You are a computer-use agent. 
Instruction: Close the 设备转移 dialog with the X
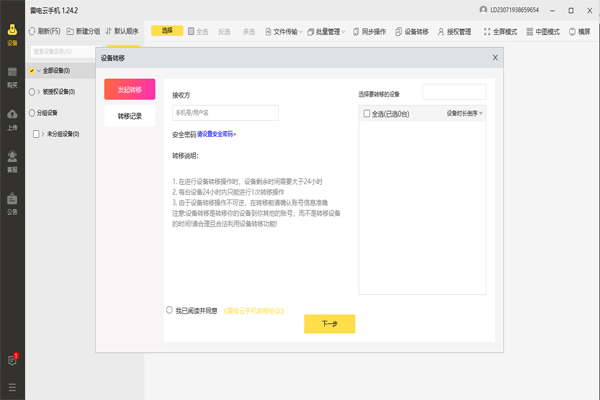pos(494,59)
